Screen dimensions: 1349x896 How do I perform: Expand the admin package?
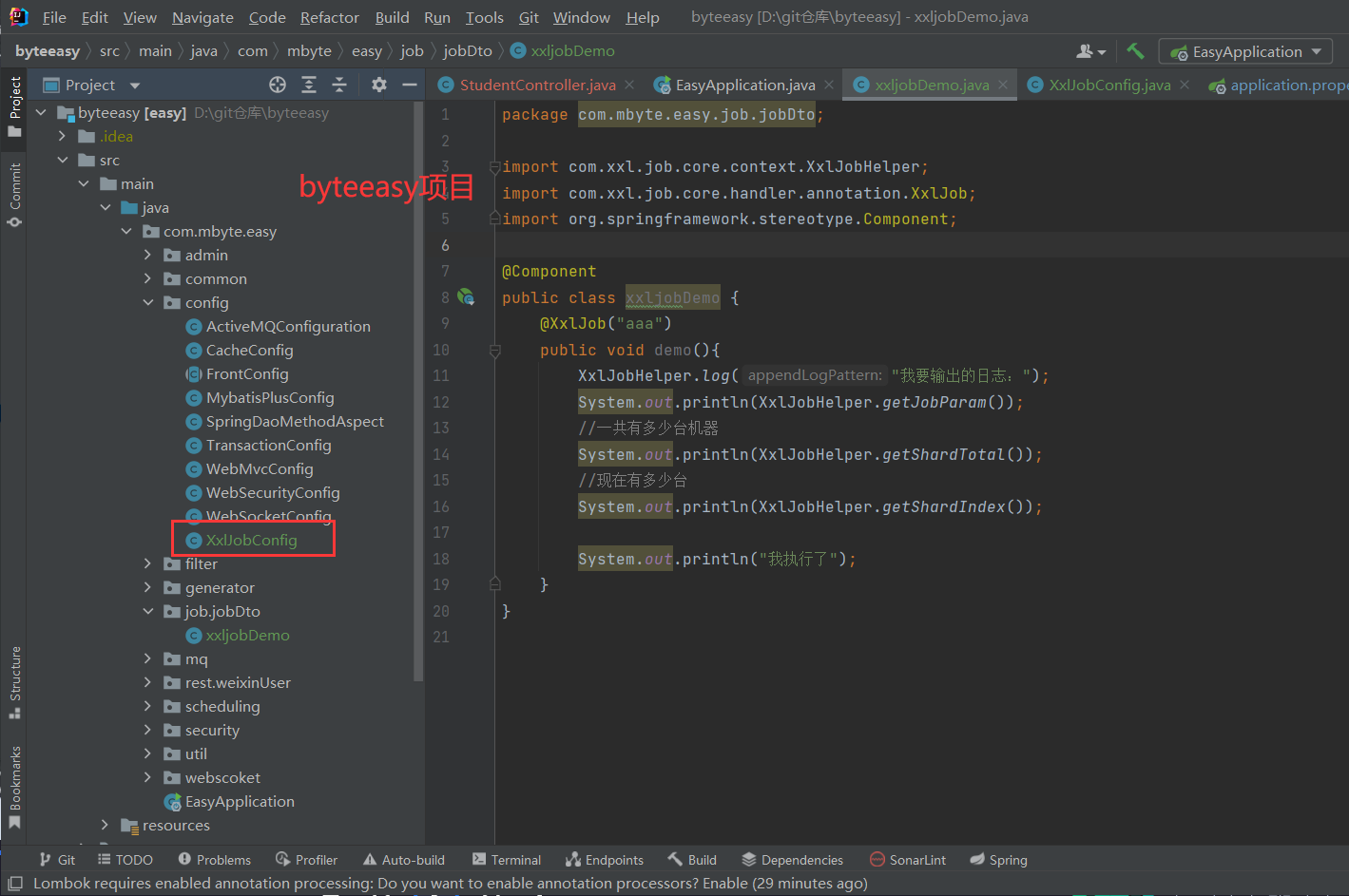[x=148, y=255]
